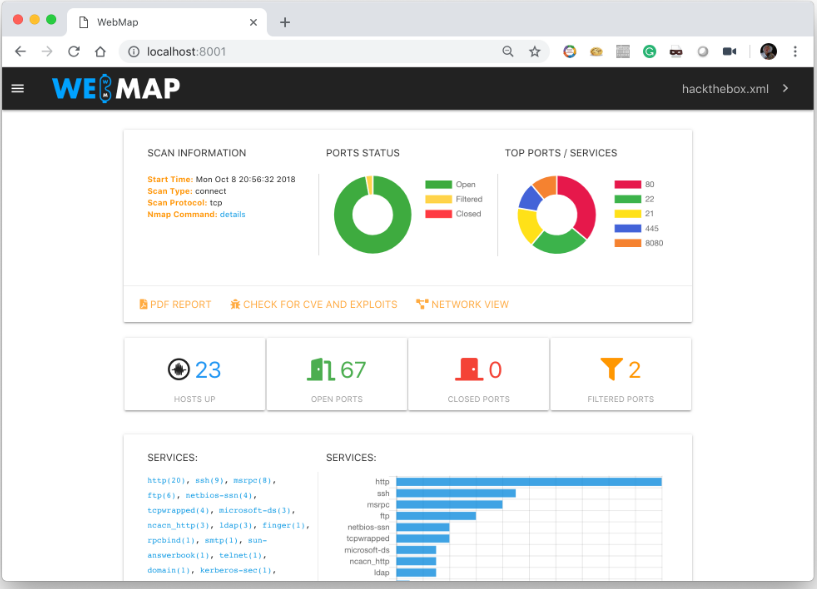817x589 pixels.
Task: Toggle the Filtered legend entry
Action: pyautogui.click(x=447, y=199)
